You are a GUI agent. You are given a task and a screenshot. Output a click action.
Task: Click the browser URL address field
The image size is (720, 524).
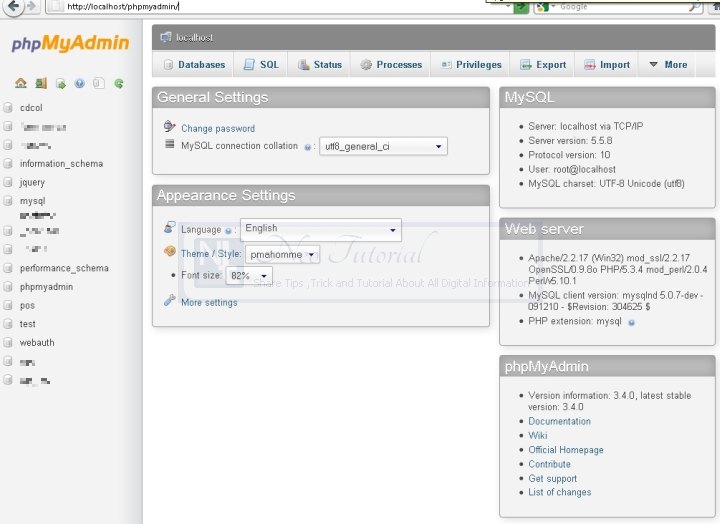pyautogui.click(x=279, y=6)
